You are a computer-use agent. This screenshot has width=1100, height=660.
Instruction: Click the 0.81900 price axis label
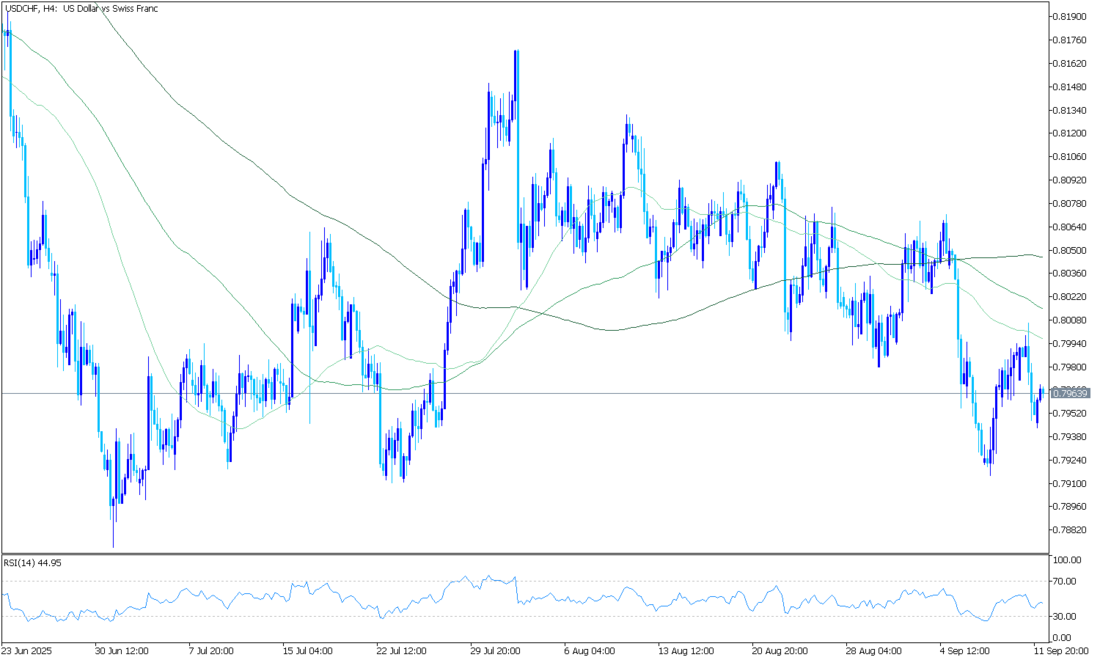(x=1070, y=17)
